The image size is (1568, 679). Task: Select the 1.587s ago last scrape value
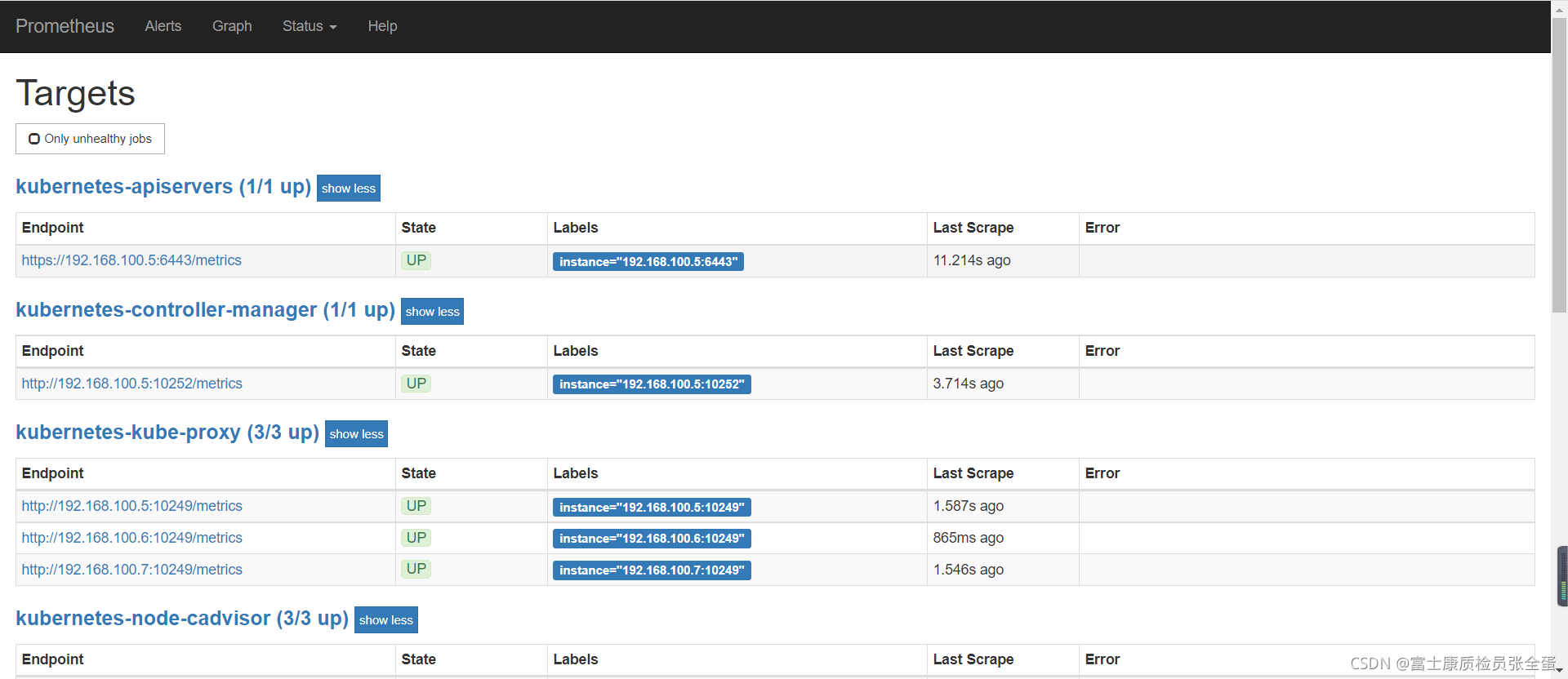(x=969, y=506)
